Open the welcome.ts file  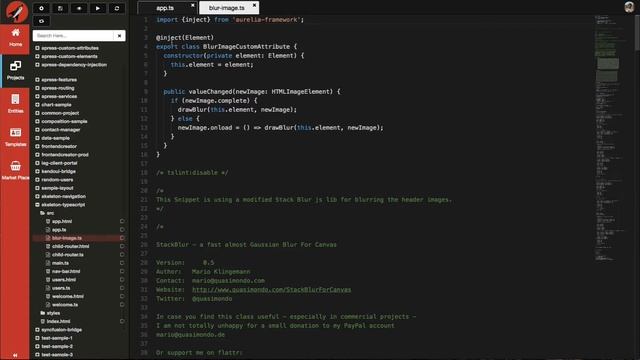click(x=65, y=305)
